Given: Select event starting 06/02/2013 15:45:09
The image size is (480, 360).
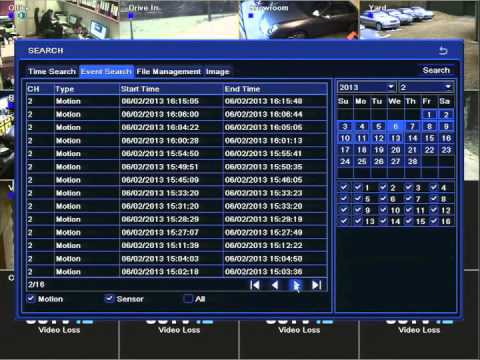Looking at the screenshot, I should pyautogui.click(x=177, y=180).
